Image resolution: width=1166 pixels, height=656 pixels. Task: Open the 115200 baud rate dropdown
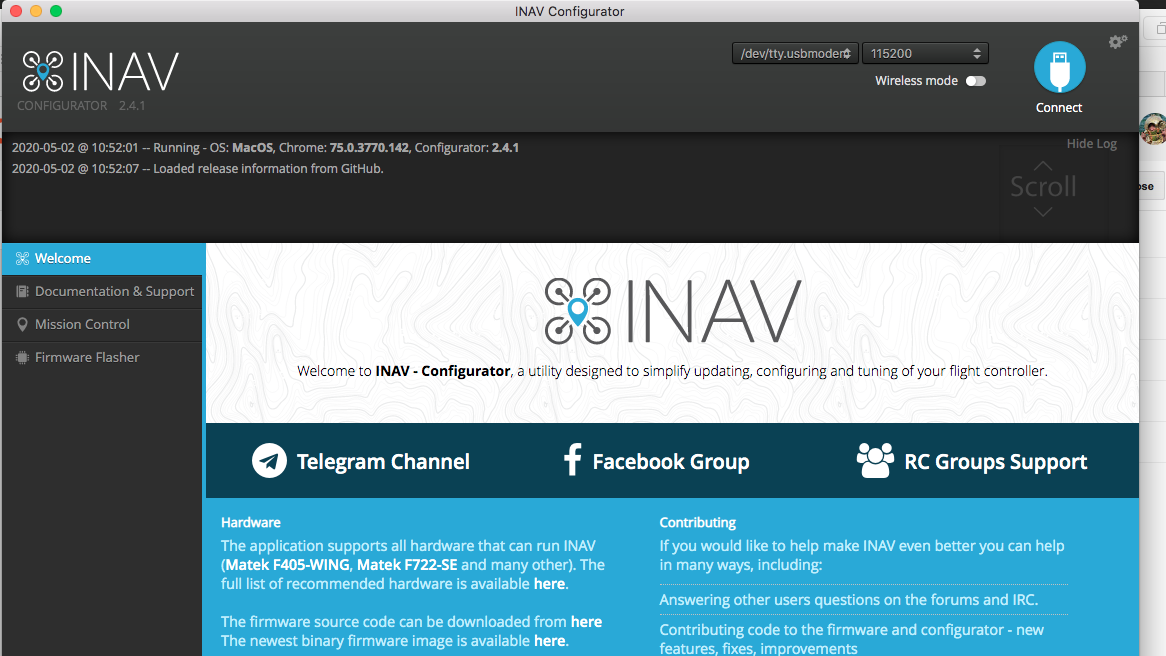(x=925, y=54)
